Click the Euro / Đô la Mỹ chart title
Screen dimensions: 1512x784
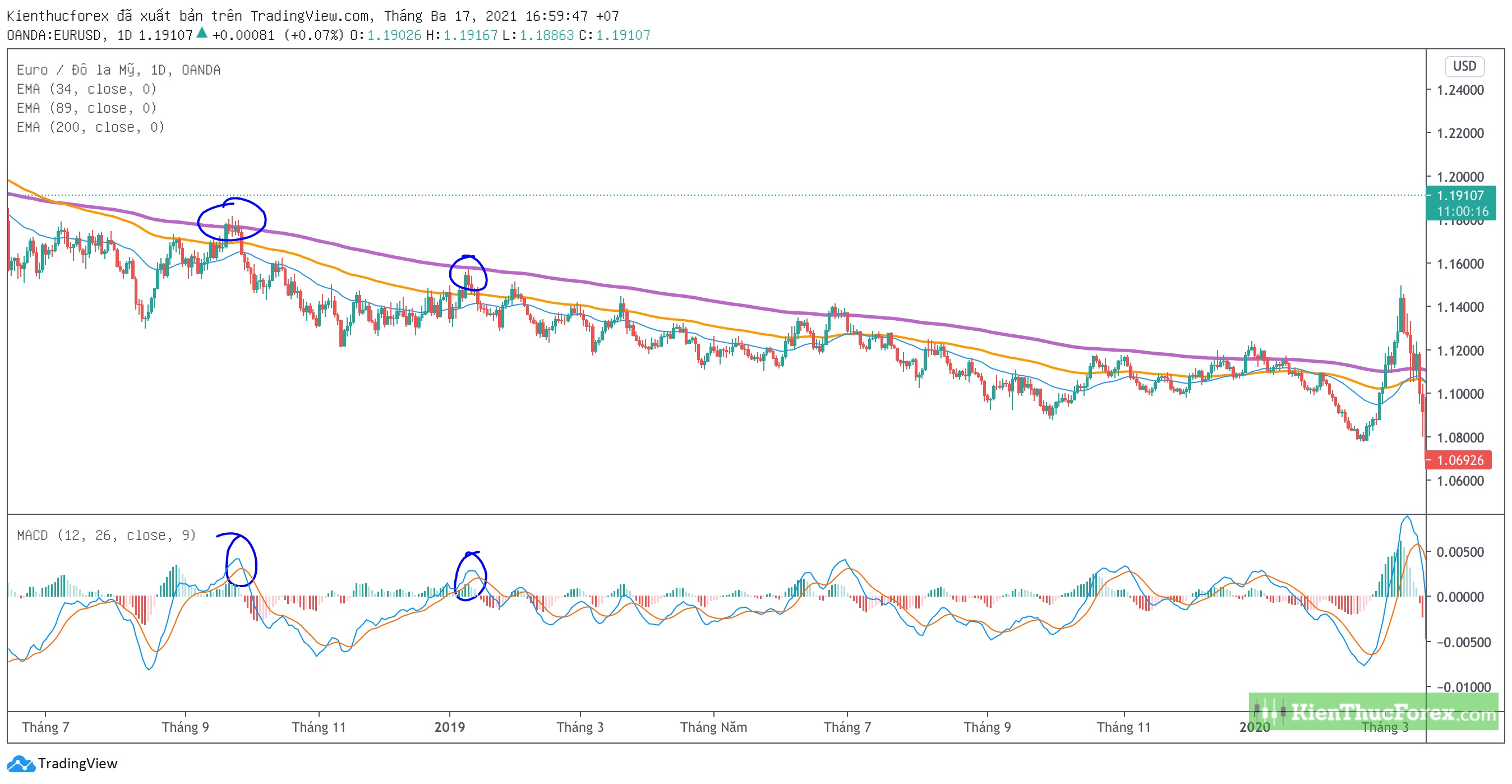(x=118, y=70)
